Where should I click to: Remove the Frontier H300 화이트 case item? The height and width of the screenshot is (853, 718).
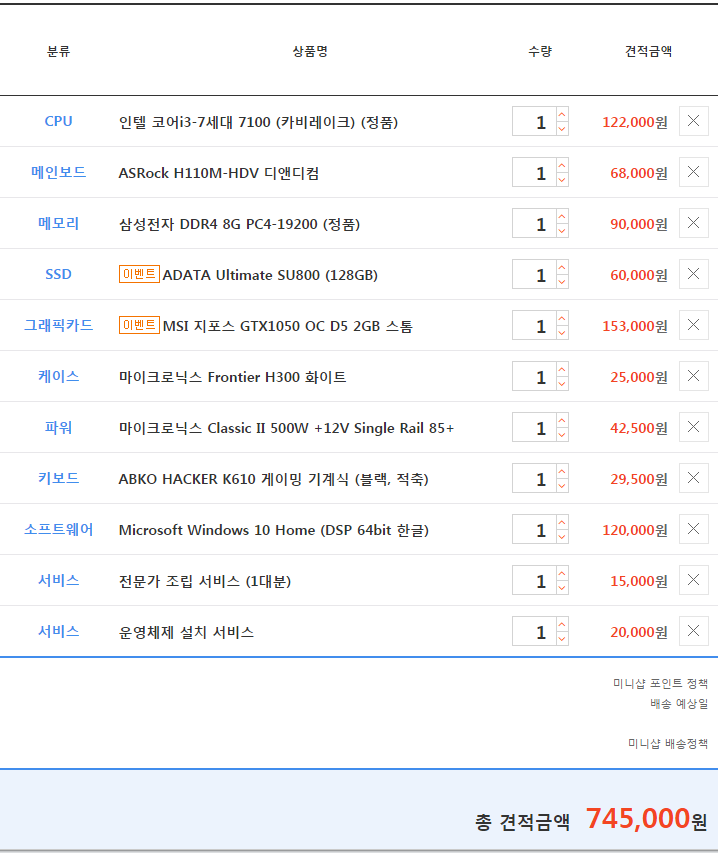(x=694, y=376)
